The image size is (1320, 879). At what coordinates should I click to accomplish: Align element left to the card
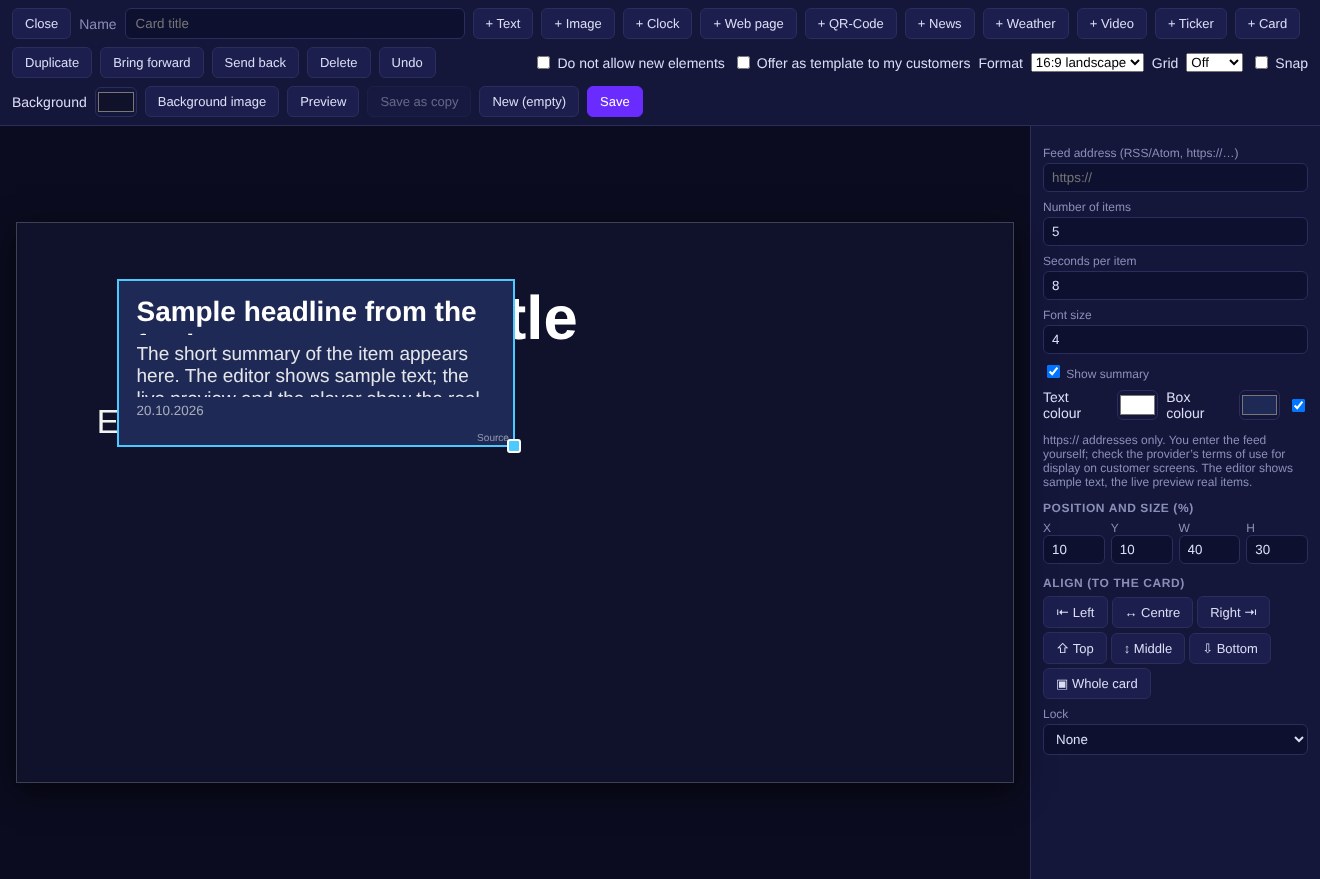(x=1075, y=612)
